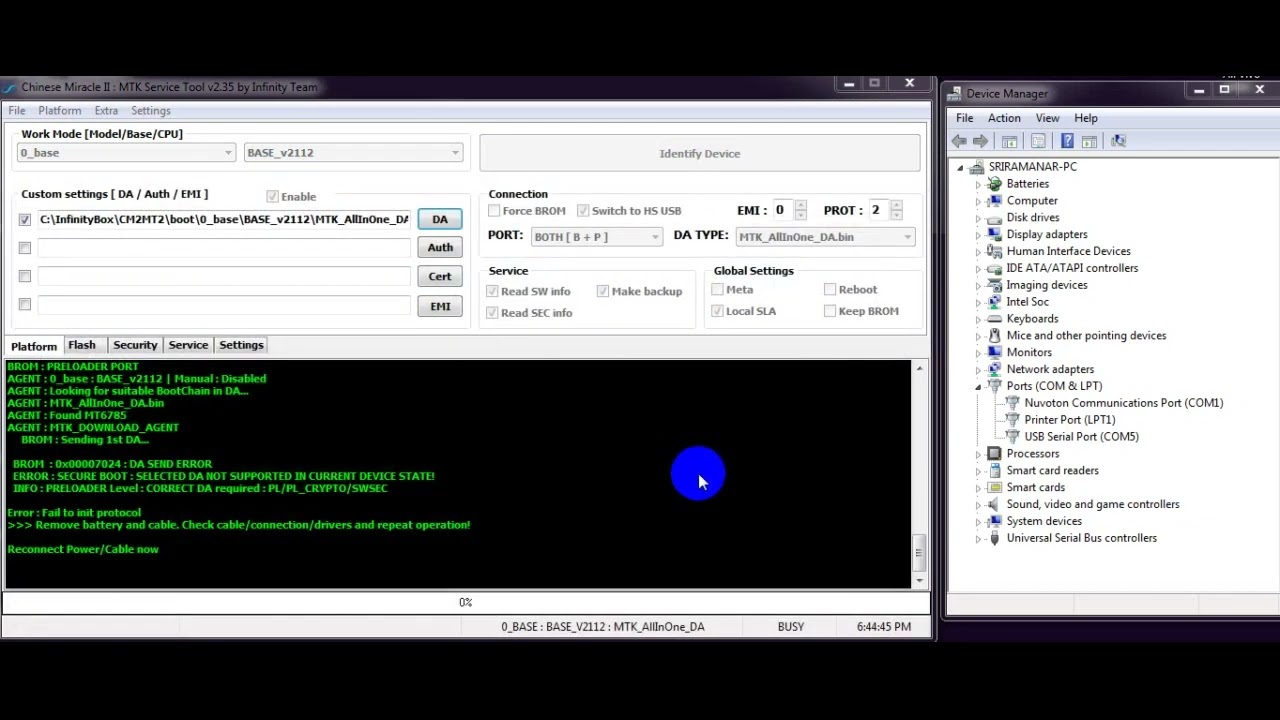Click the Computer device category icon
Screen dimensions: 1280x720
(x=994, y=201)
